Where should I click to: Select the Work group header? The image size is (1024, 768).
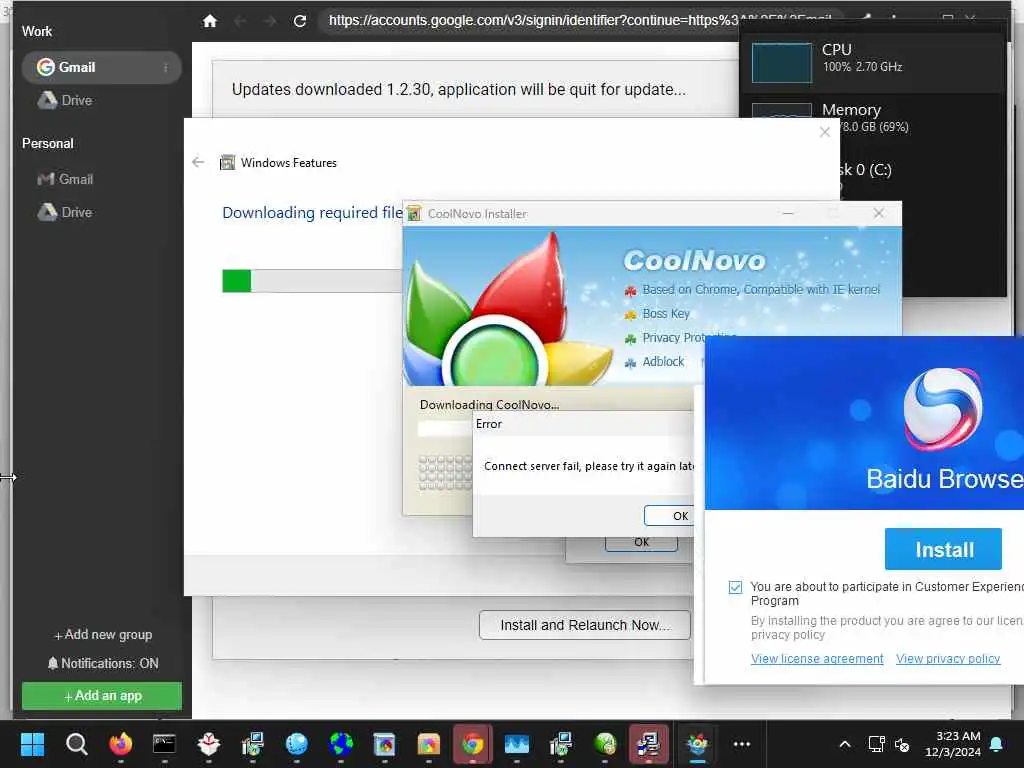pyautogui.click(x=37, y=31)
